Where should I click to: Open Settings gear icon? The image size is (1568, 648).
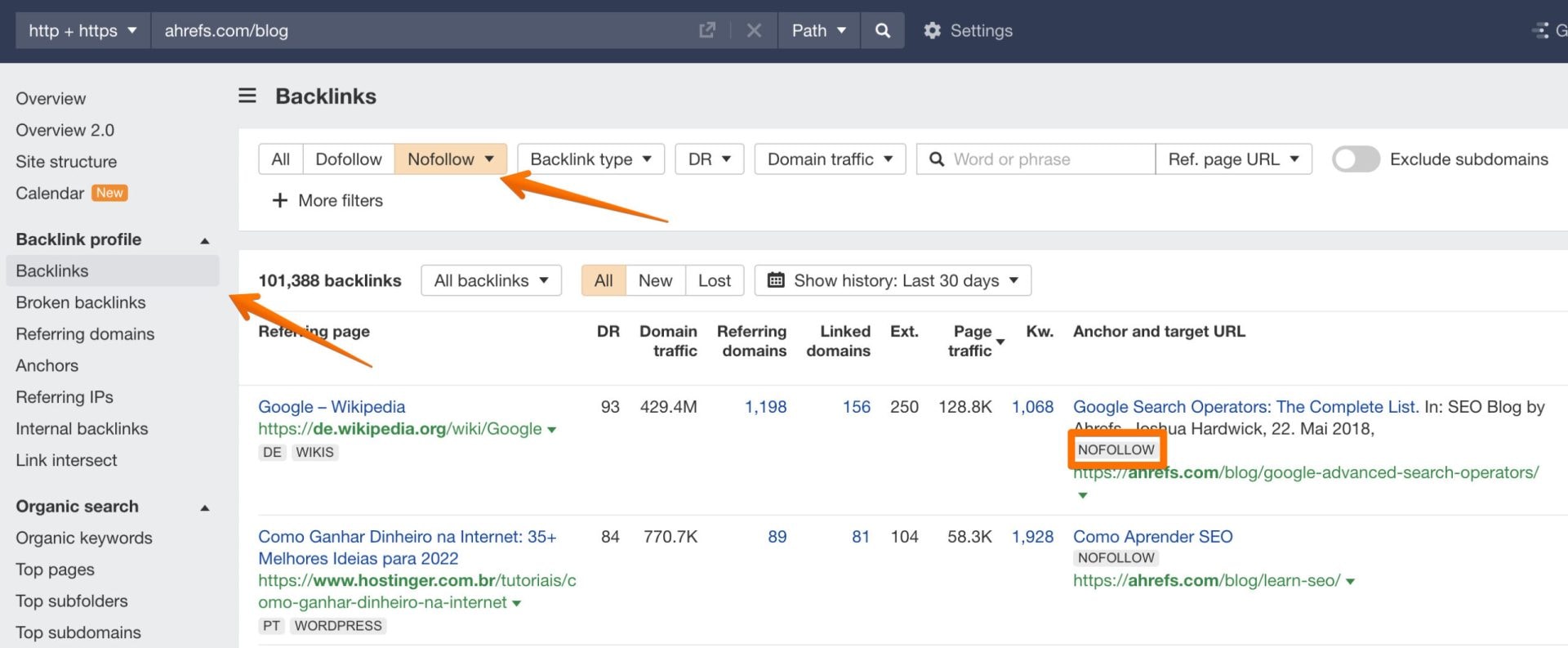932,30
